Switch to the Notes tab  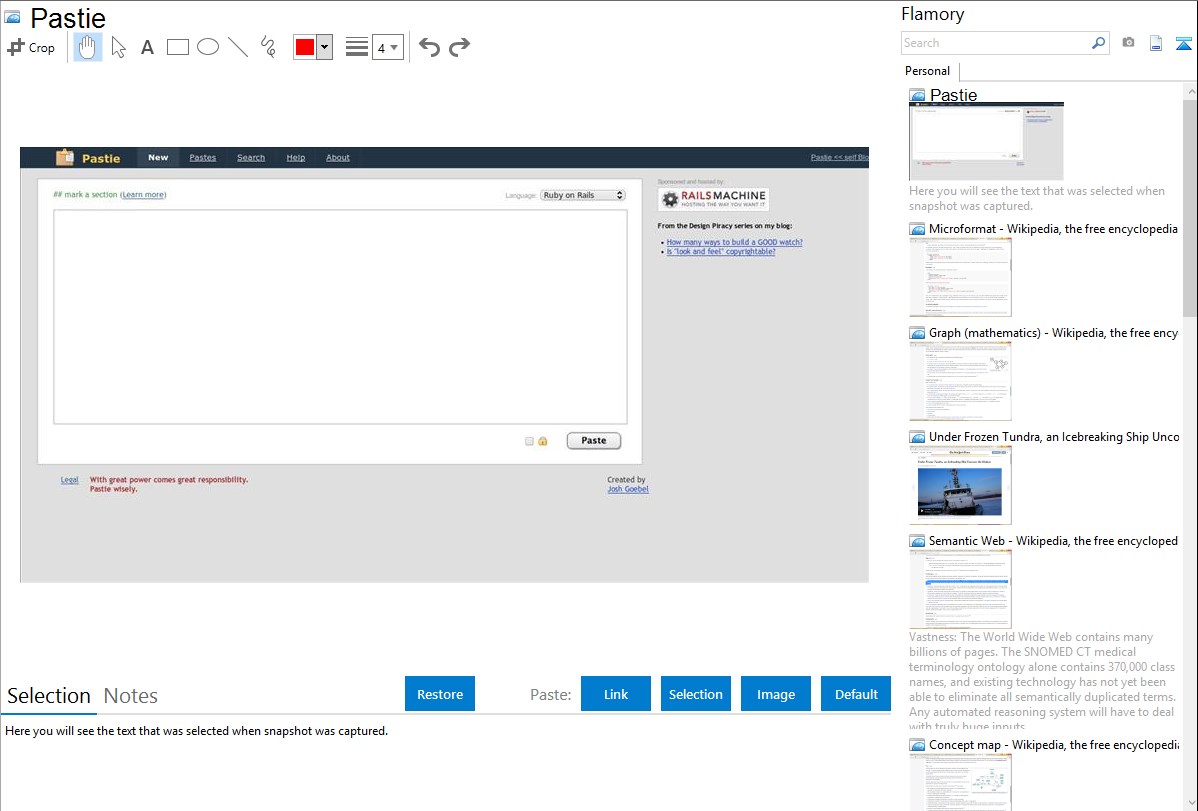tap(131, 696)
